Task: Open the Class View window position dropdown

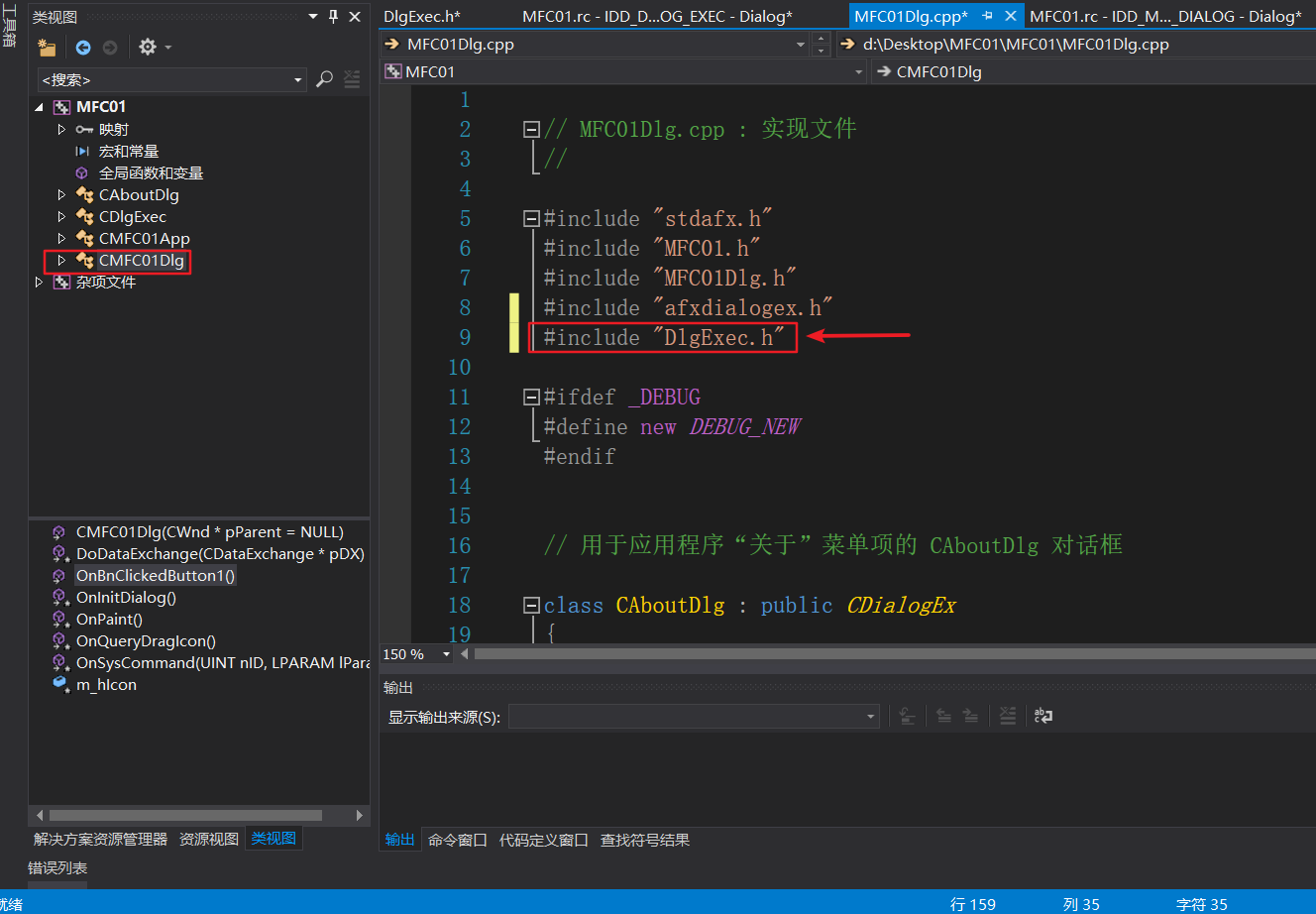Action: click(313, 17)
